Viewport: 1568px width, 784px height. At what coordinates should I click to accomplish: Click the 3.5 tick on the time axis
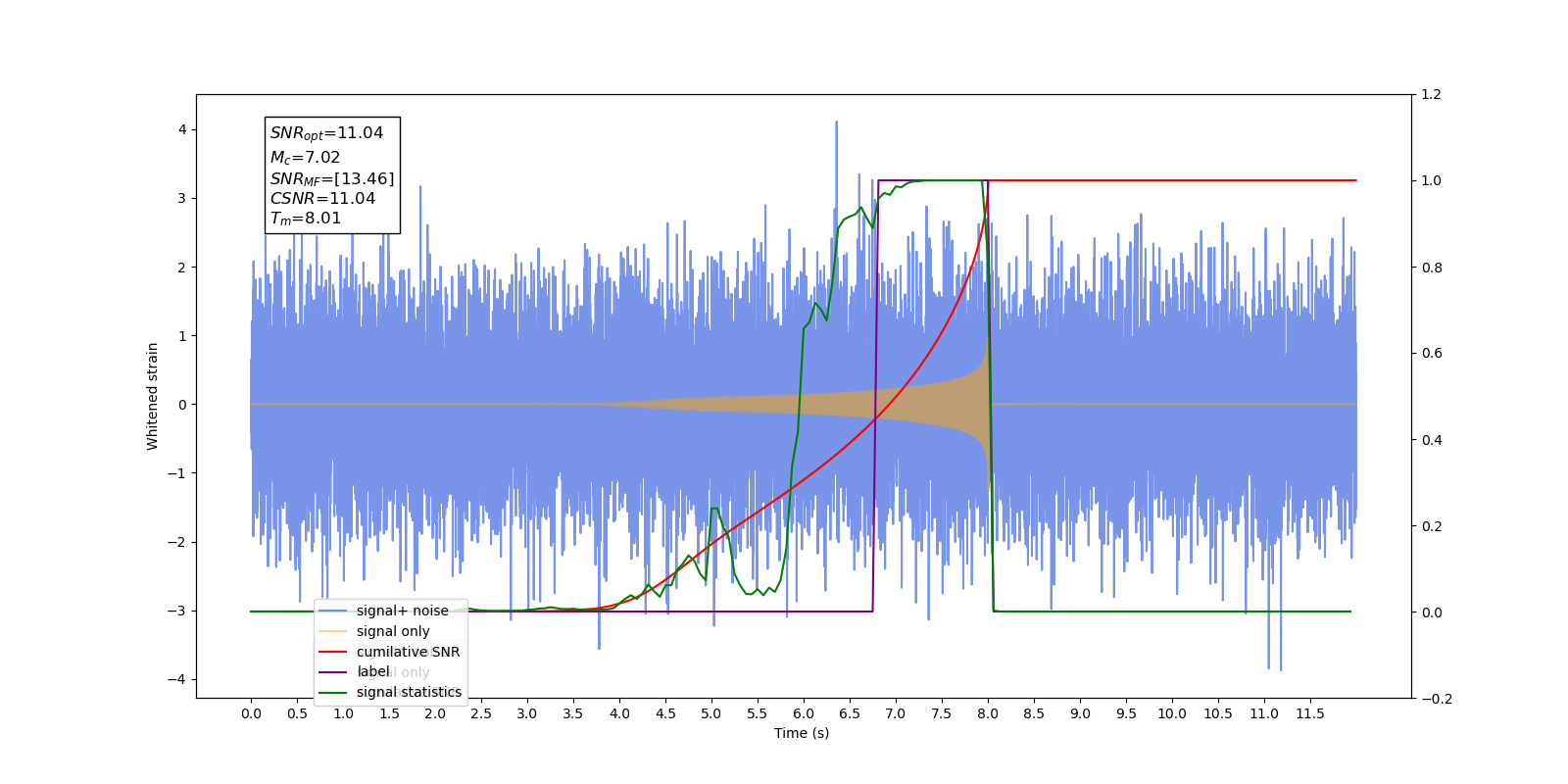coord(573,713)
